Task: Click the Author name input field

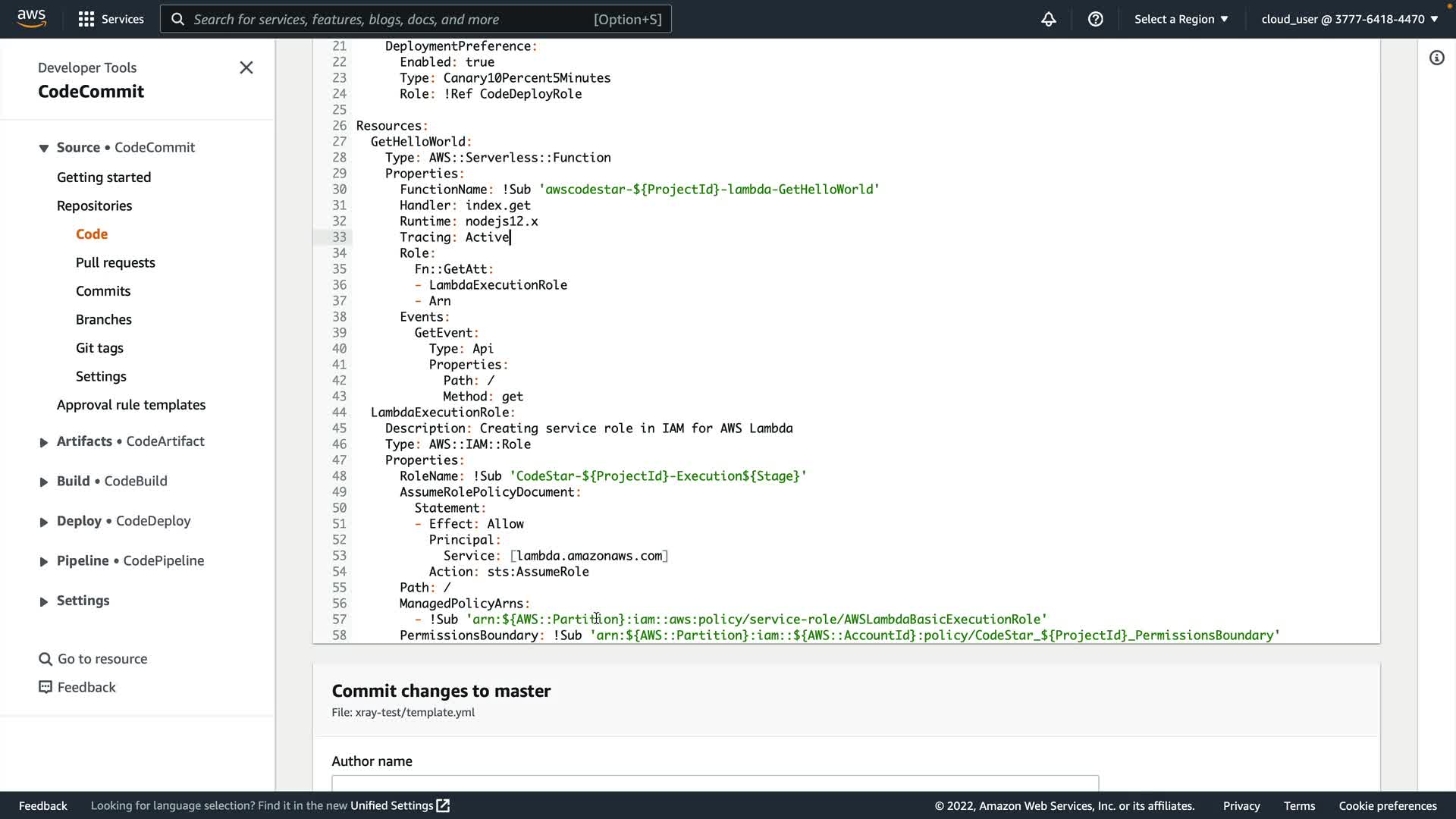Action: click(714, 783)
